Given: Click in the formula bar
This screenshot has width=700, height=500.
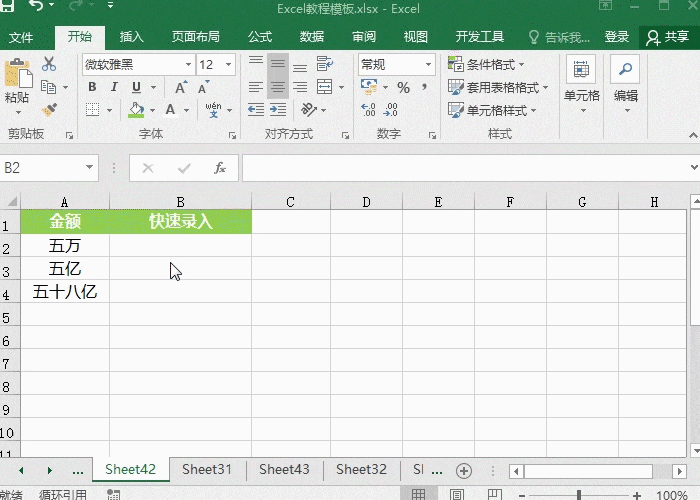Looking at the screenshot, I should [x=464, y=168].
